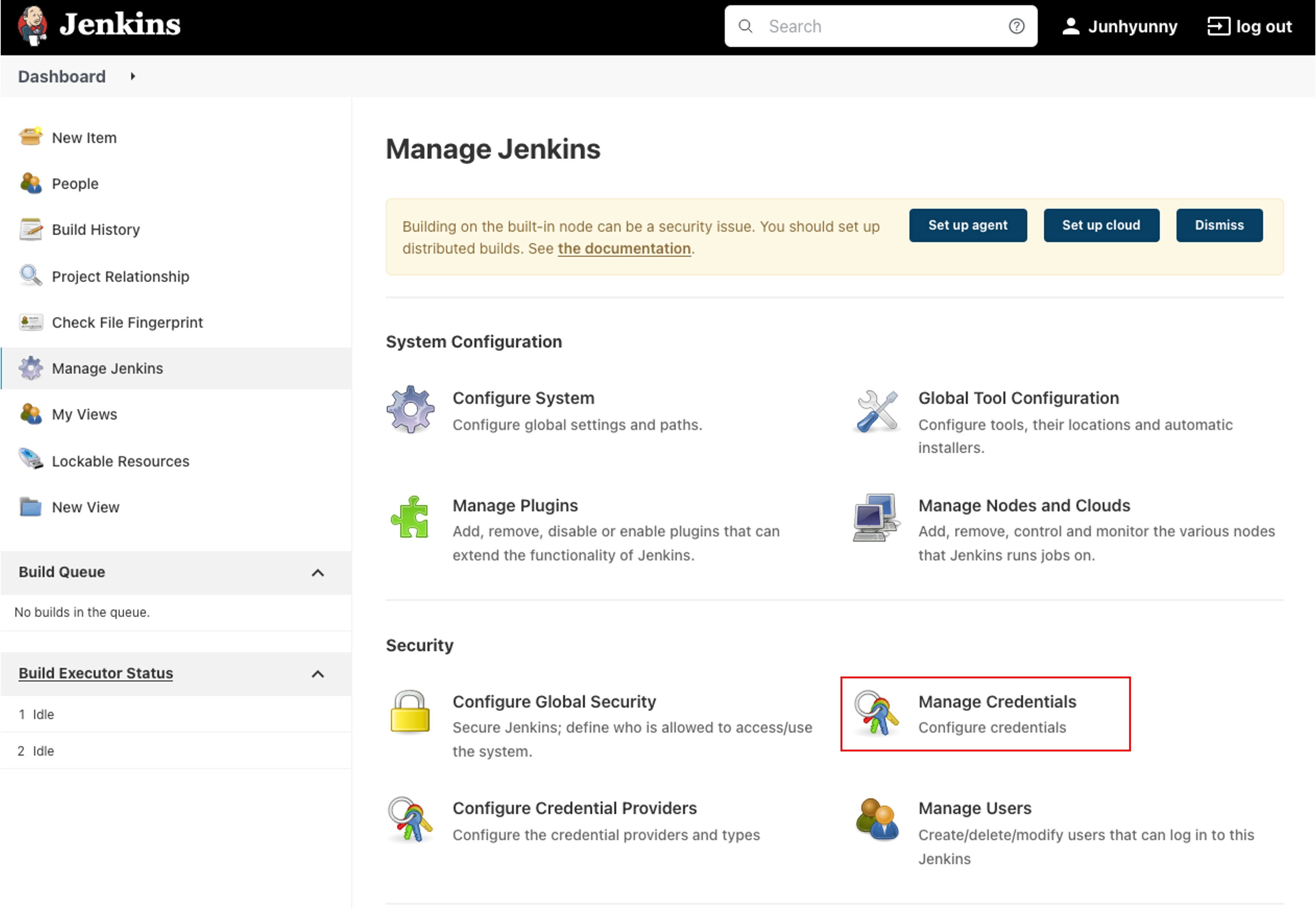Click the Manage Users people icon

pos(877,820)
